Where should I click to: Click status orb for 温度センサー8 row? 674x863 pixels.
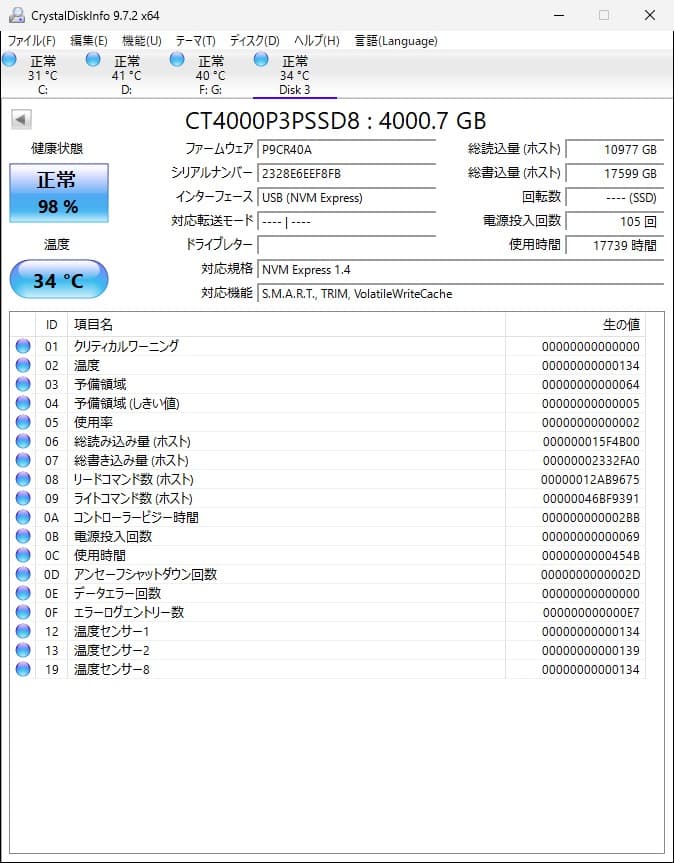coord(23,669)
